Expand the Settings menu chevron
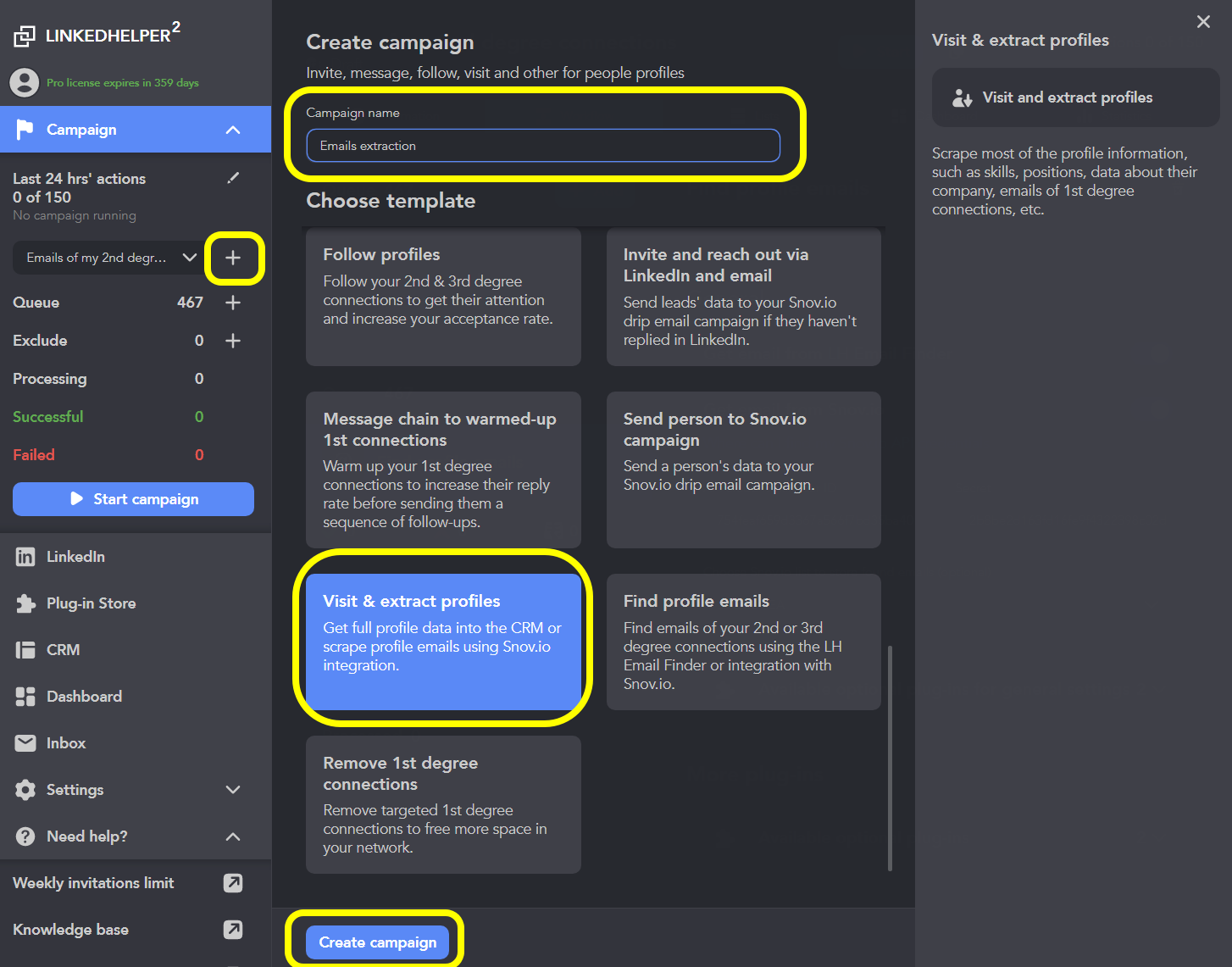The height and width of the screenshot is (967, 1232). tap(233, 790)
